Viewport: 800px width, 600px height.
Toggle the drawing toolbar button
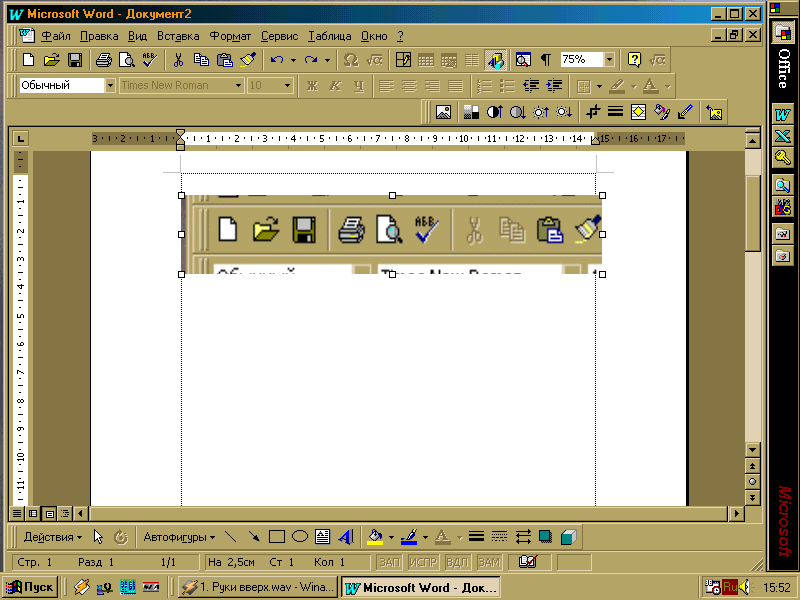[x=495, y=60]
